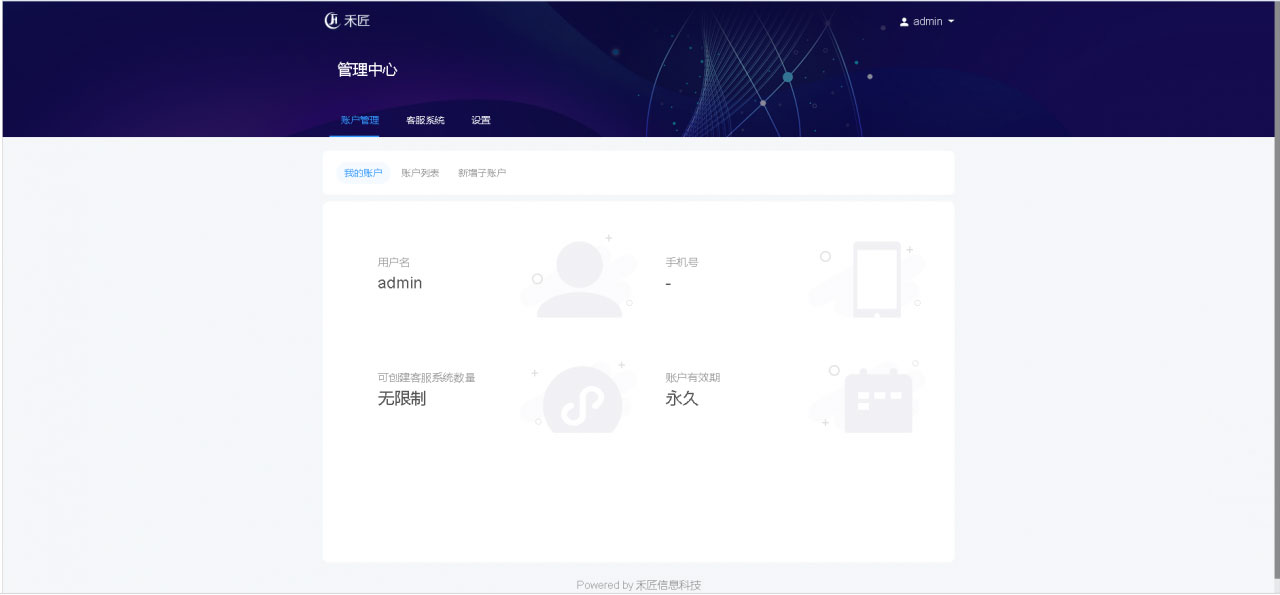
Task: Open 新增子账户 to add a sub-account
Action: tap(482, 173)
